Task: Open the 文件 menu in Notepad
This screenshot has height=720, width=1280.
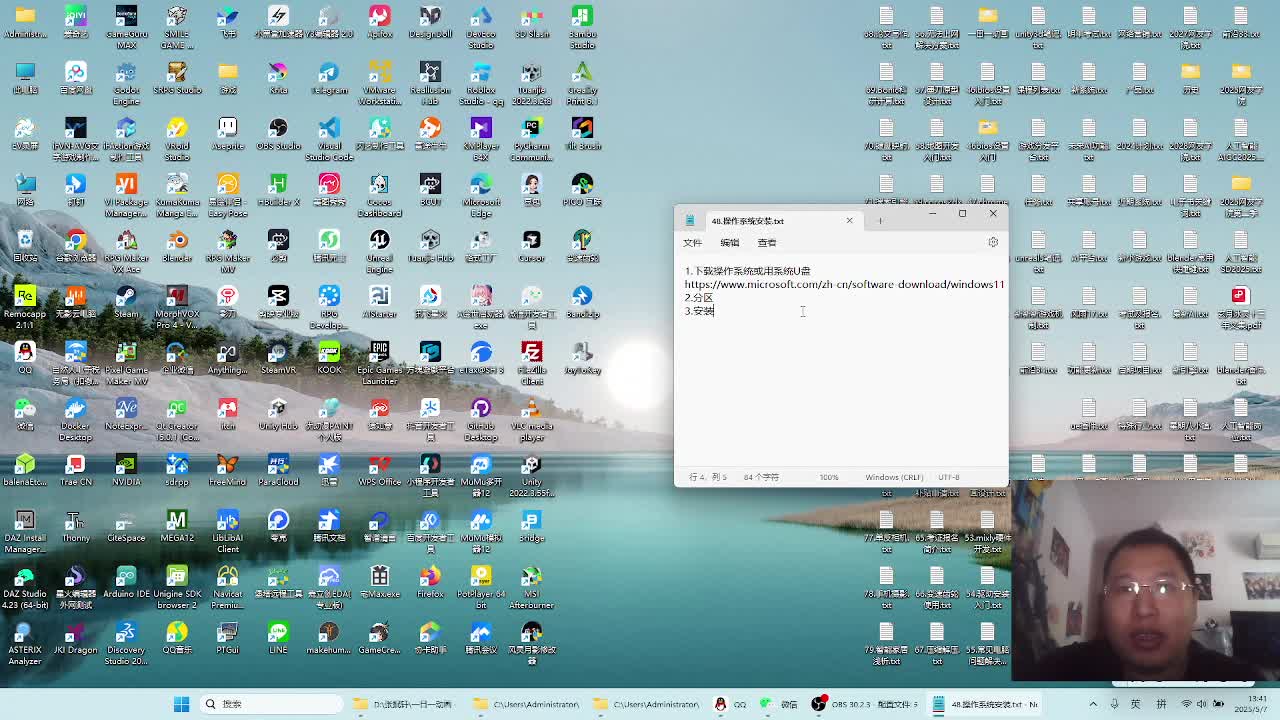Action: click(692, 243)
